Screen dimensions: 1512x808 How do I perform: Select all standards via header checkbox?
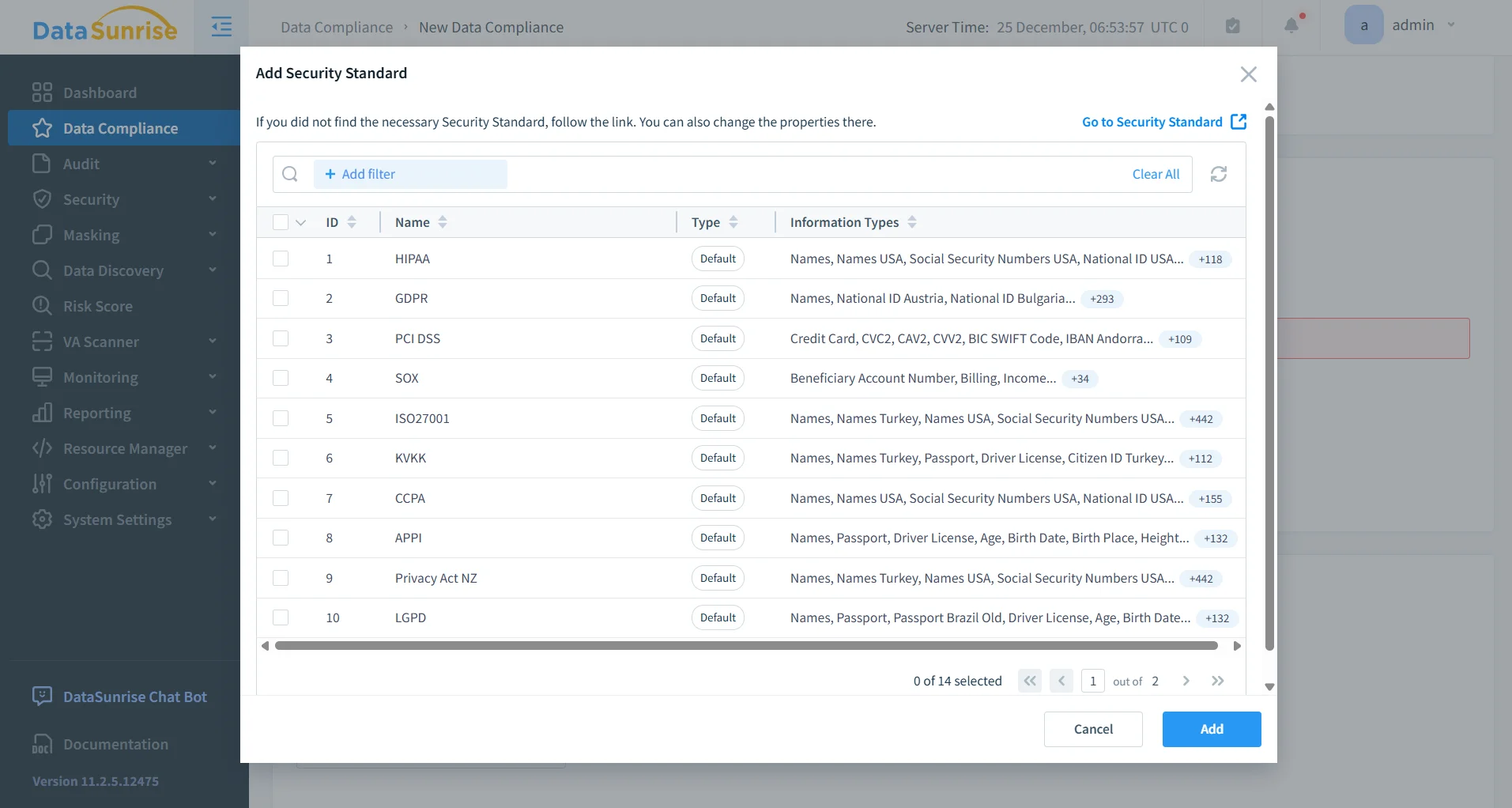click(x=279, y=222)
